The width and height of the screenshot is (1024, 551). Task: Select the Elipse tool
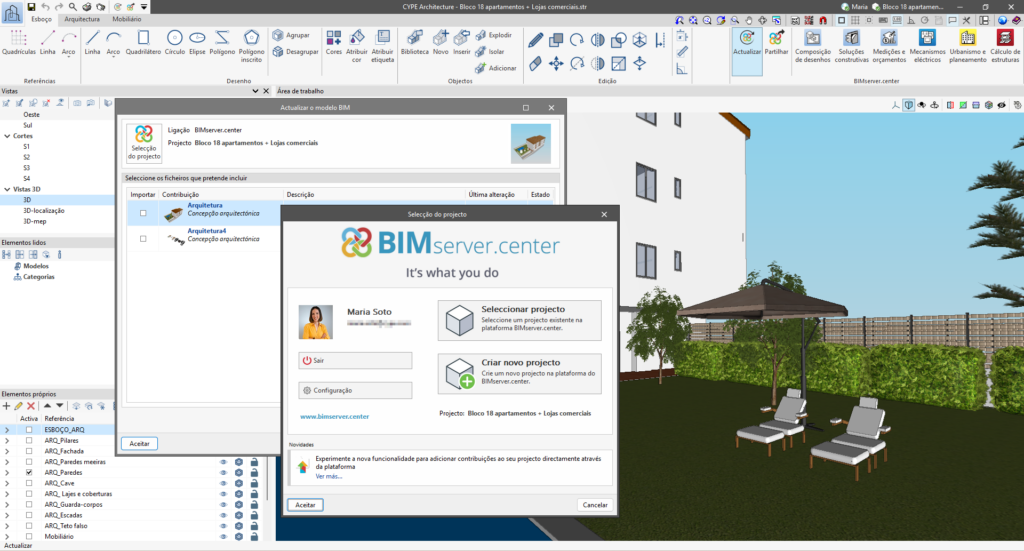(197, 42)
